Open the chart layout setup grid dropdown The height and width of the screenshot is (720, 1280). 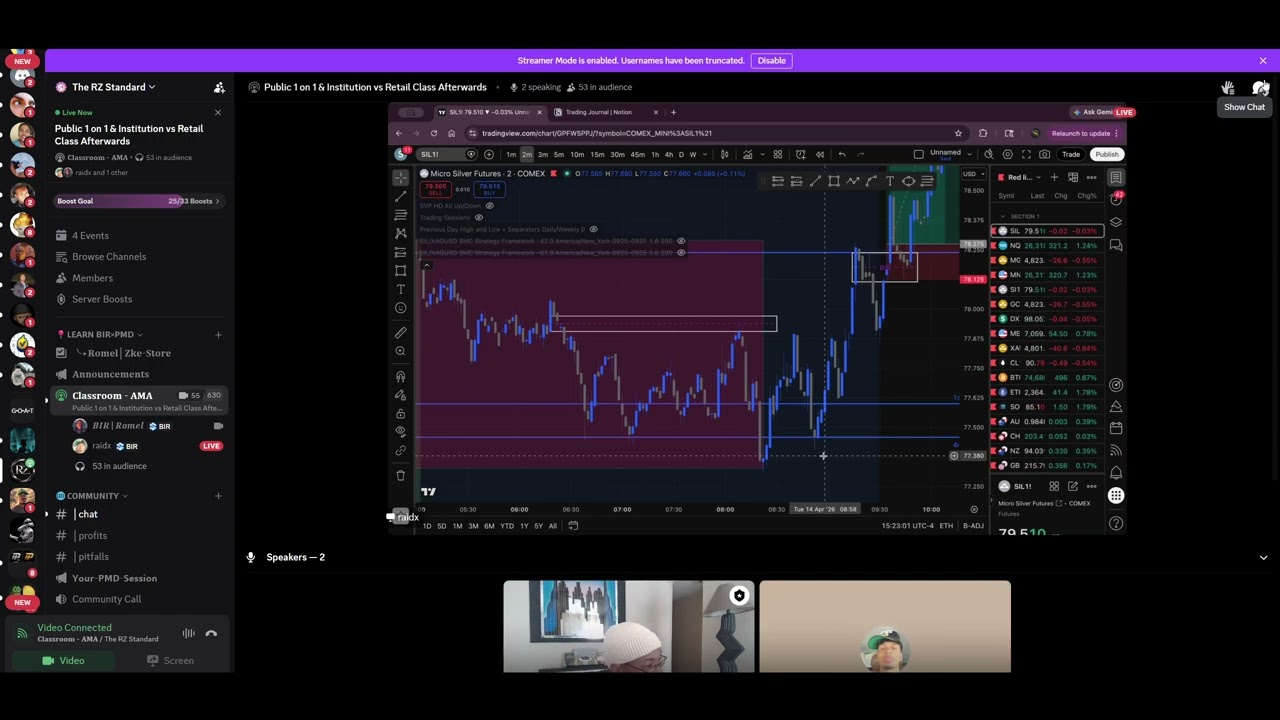pos(918,154)
